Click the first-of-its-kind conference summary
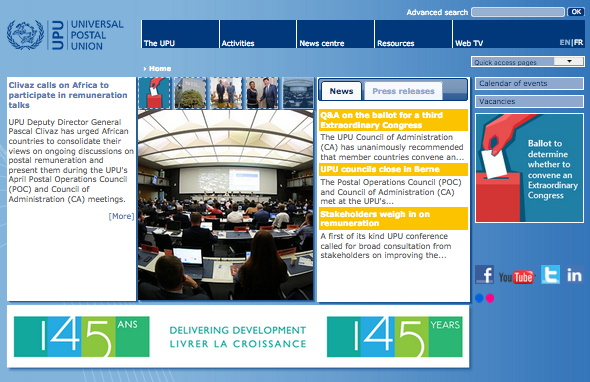590x382 pixels. pos(386,246)
